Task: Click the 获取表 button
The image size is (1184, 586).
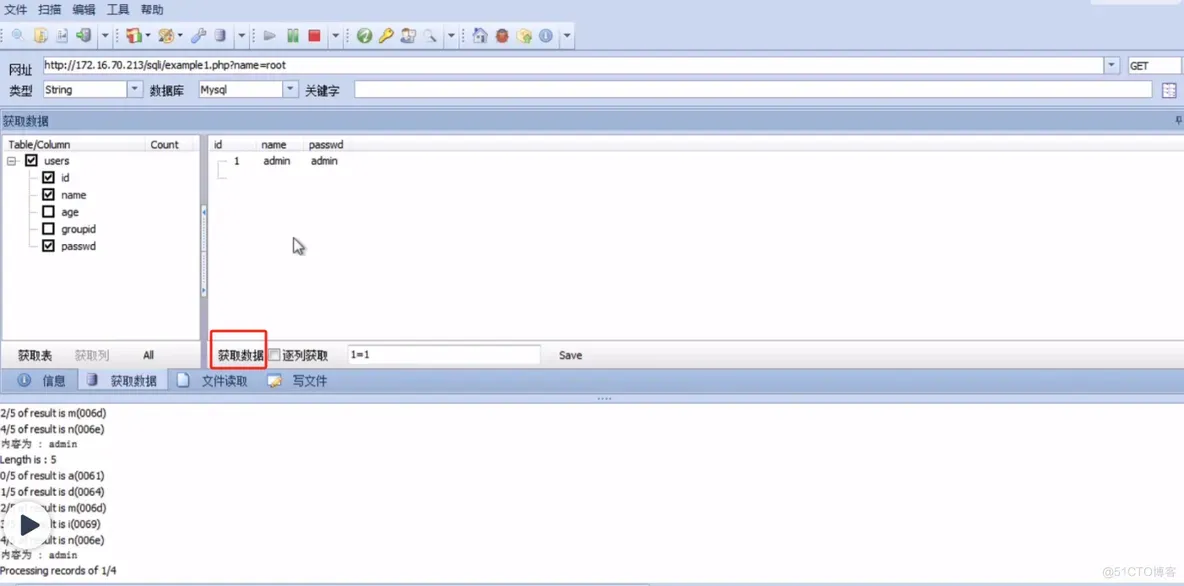Action: point(35,355)
